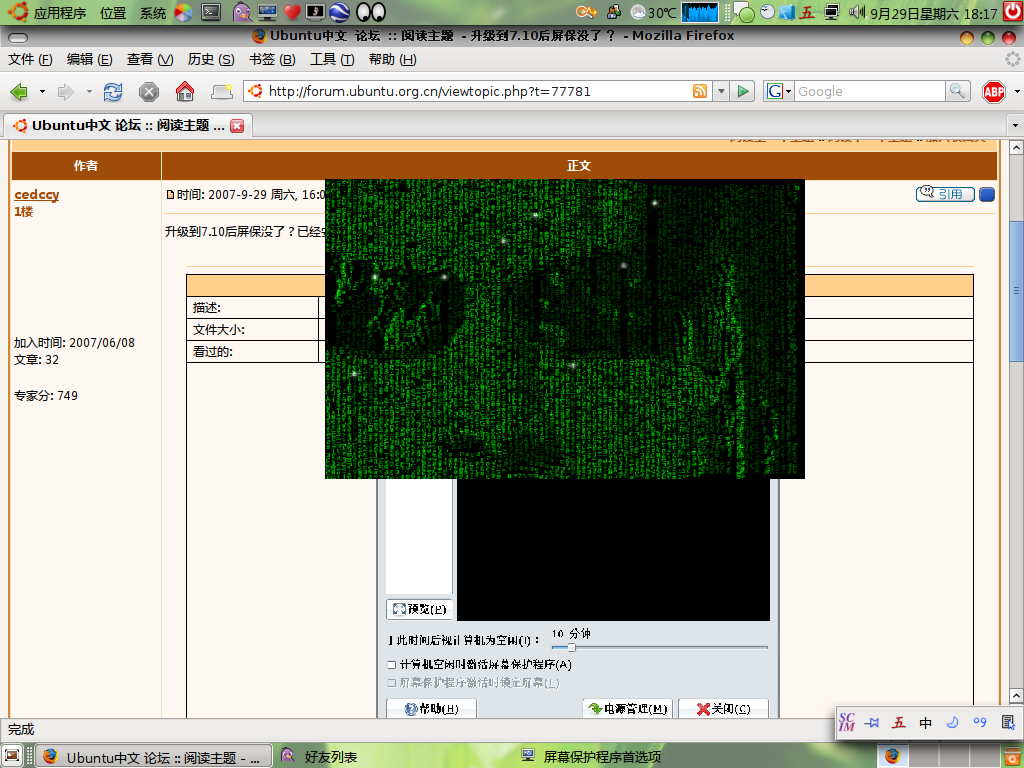
Task: Click the search magnifier button
Action: click(957, 91)
